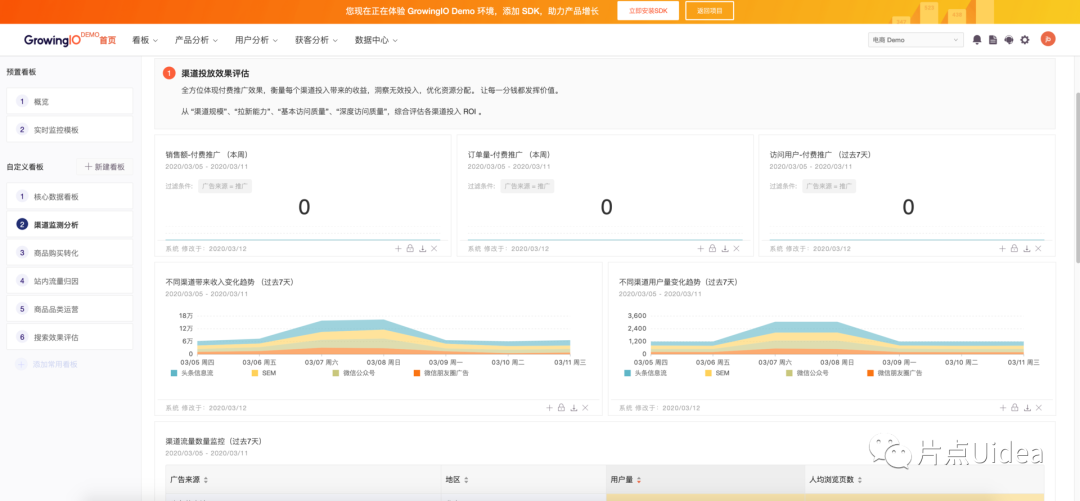The image size is (1080, 501).
Task: Click the plus icon on 访问用户-付费推广 card
Action: point(1002,248)
